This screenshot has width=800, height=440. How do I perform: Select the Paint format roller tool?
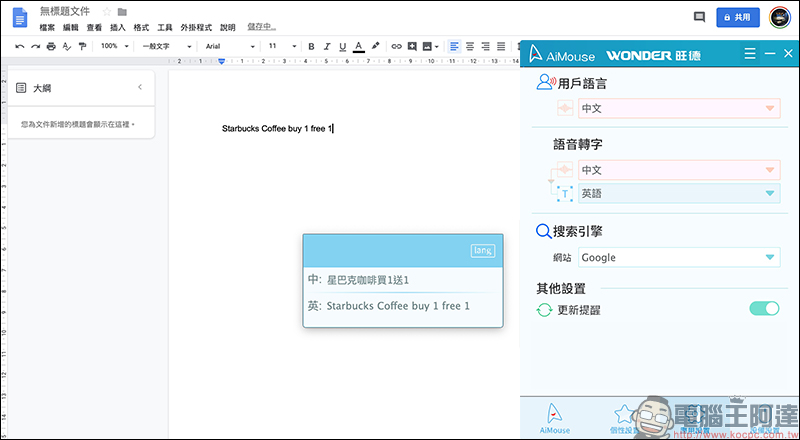pyautogui.click(x=82, y=46)
